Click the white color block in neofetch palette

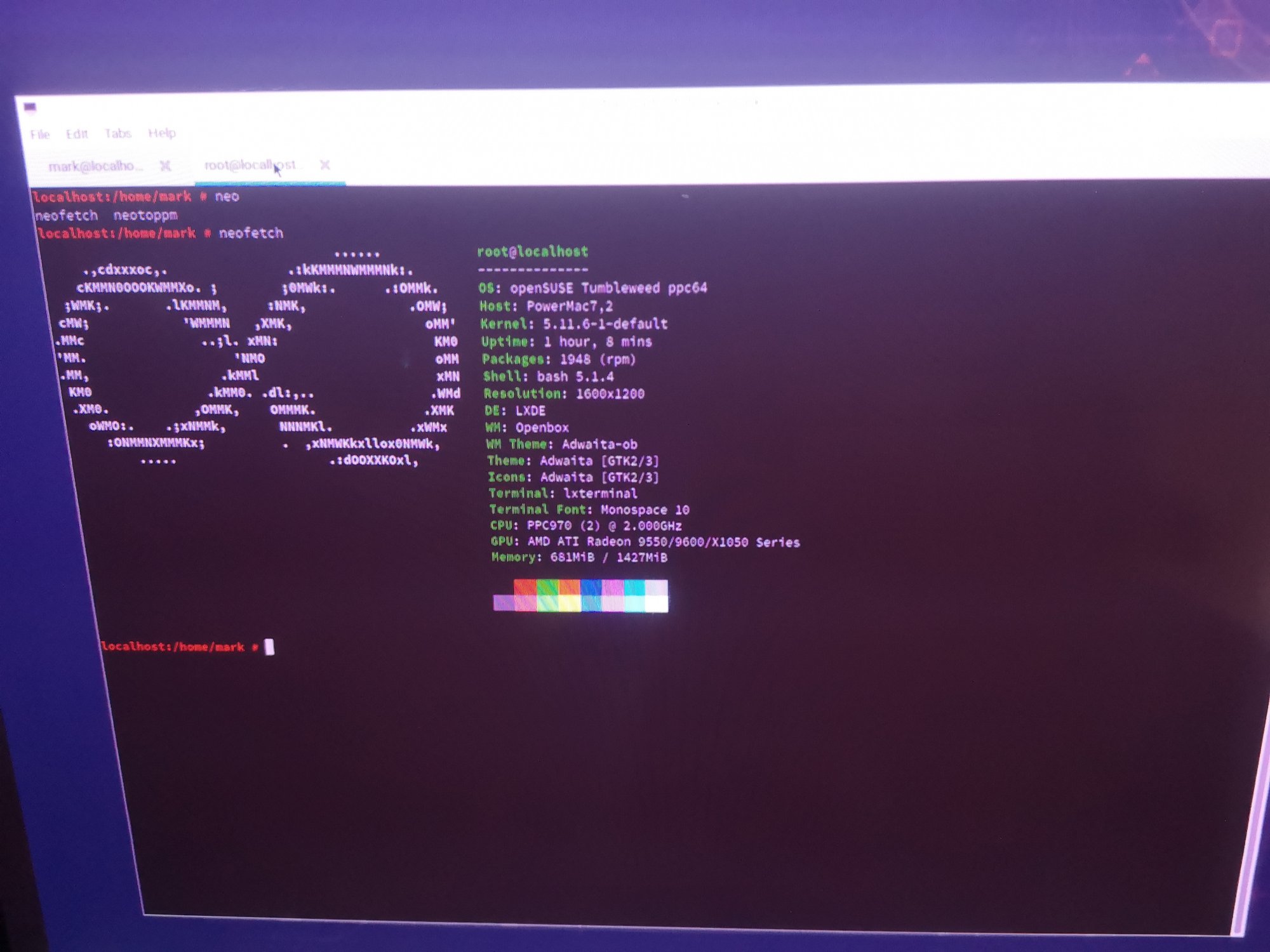[x=657, y=603]
